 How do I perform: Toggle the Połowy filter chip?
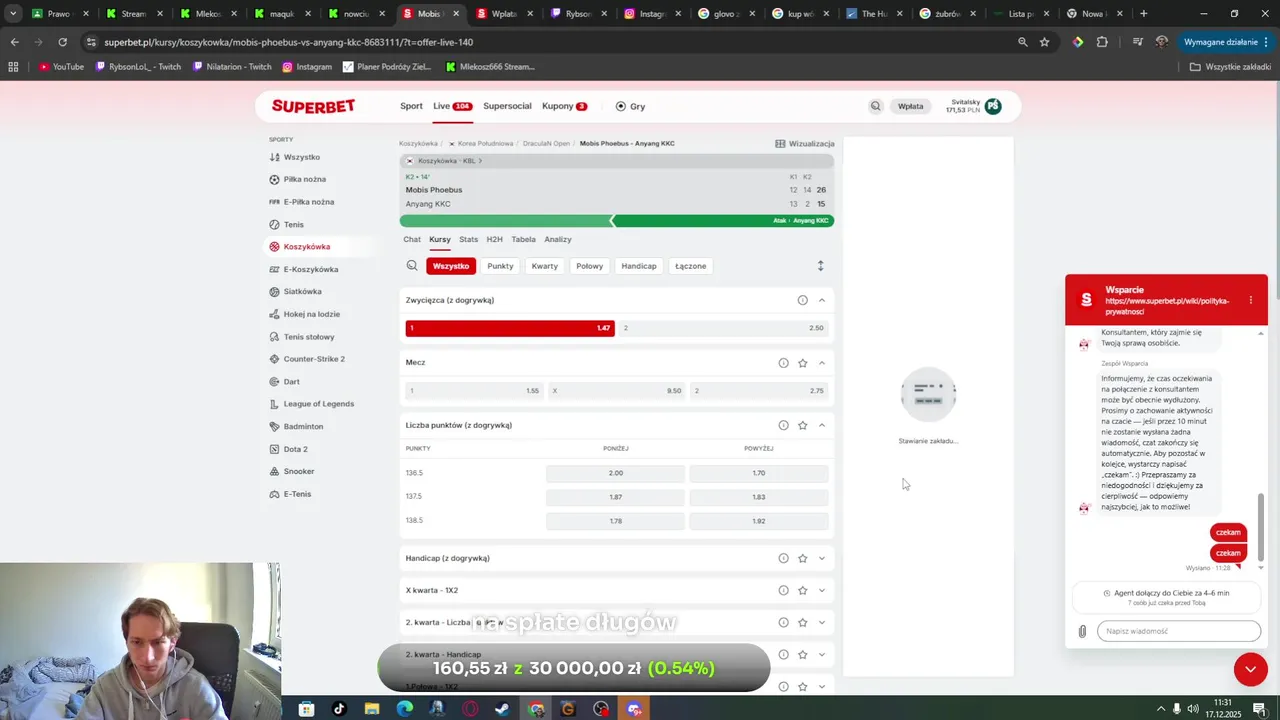(x=590, y=266)
